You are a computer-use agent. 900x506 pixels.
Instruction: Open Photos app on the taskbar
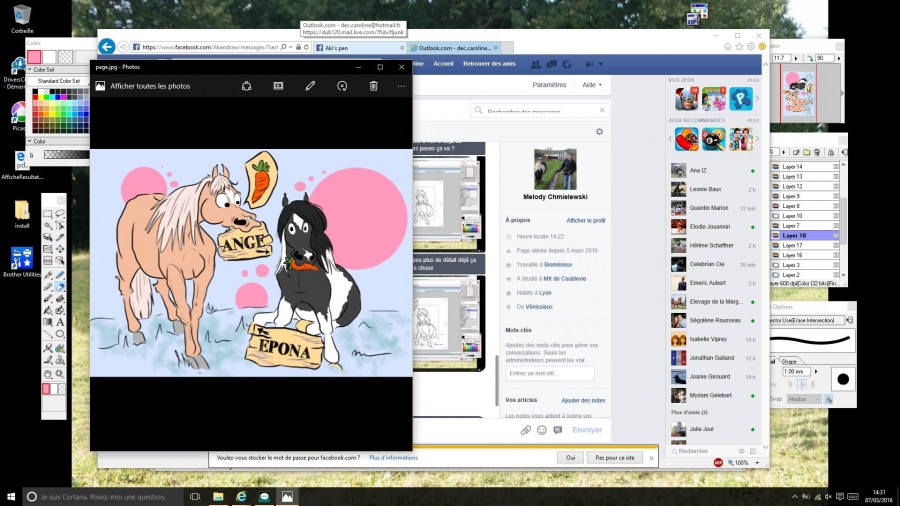tap(287, 496)
